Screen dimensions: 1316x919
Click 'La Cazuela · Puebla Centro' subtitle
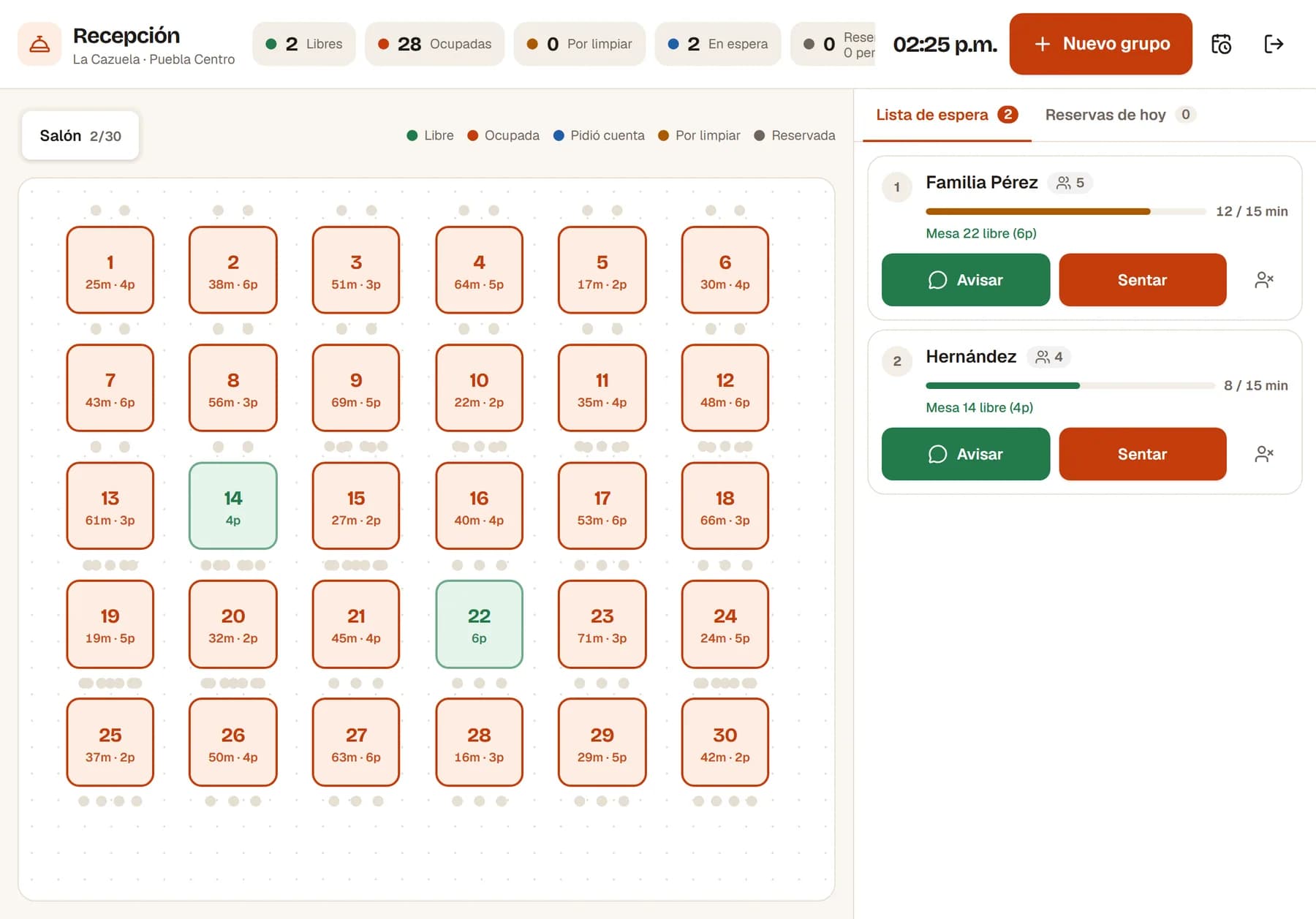coord(154,59)
